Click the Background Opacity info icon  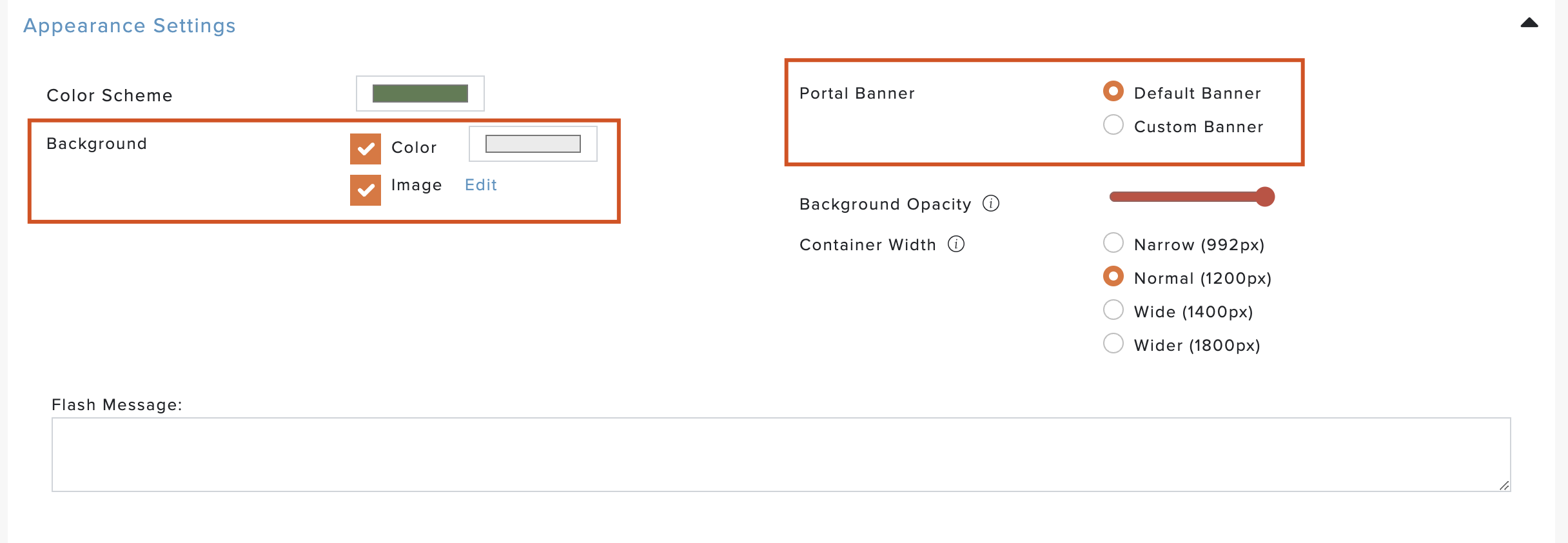tap(990, 204)
